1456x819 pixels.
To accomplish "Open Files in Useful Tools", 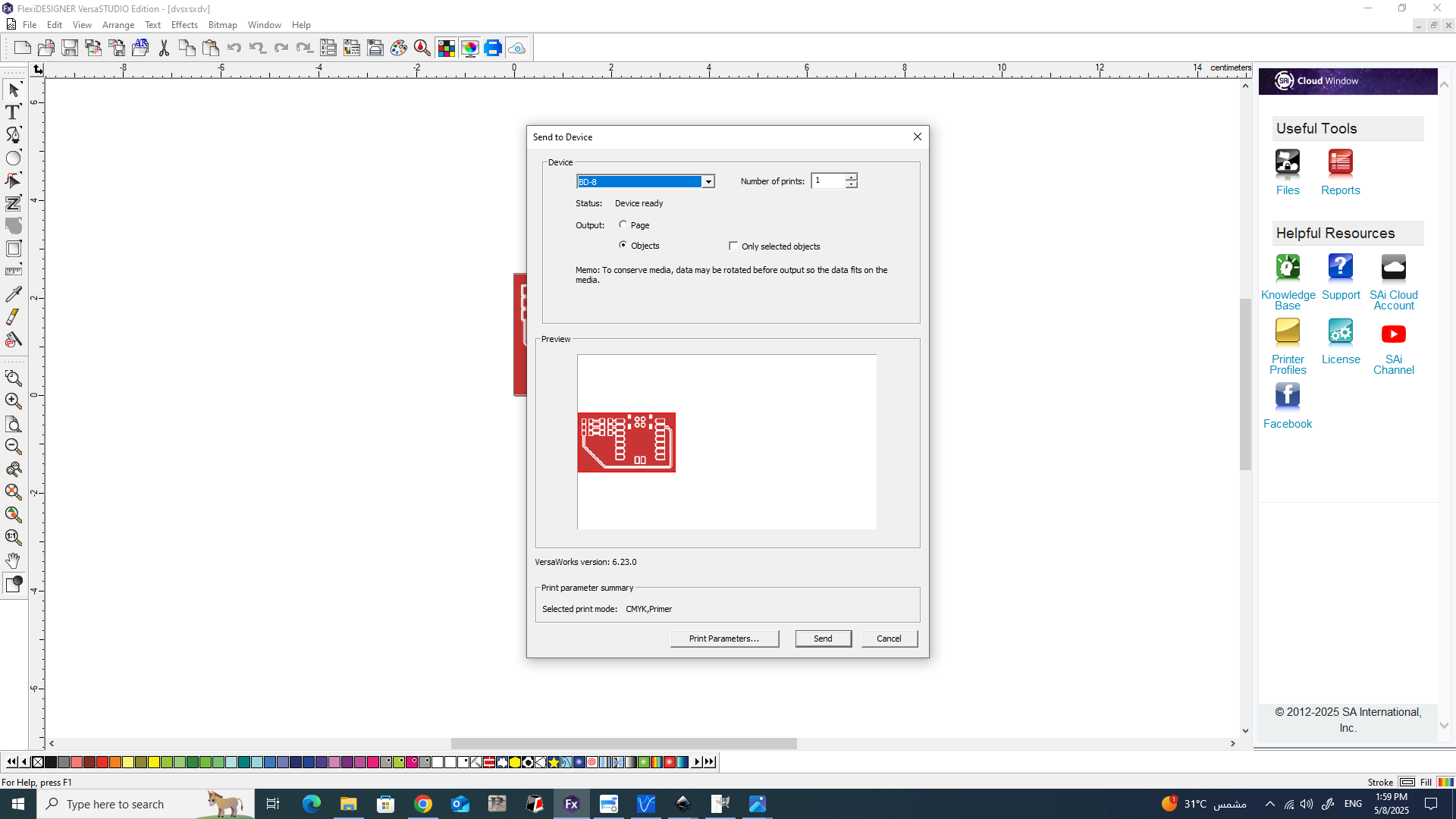I will point(1288,172).
